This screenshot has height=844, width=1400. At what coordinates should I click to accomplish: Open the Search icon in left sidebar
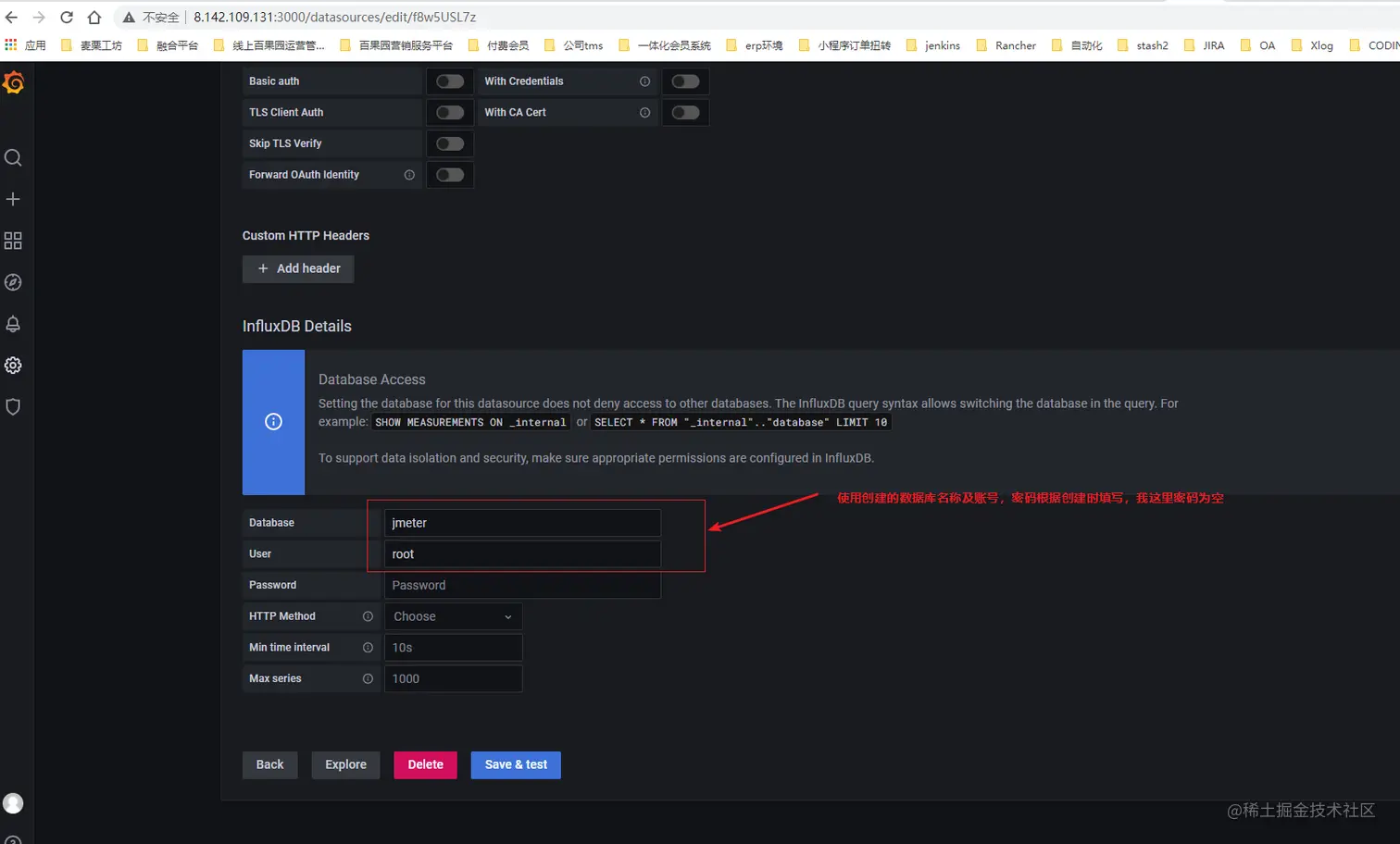click(14, 157)
